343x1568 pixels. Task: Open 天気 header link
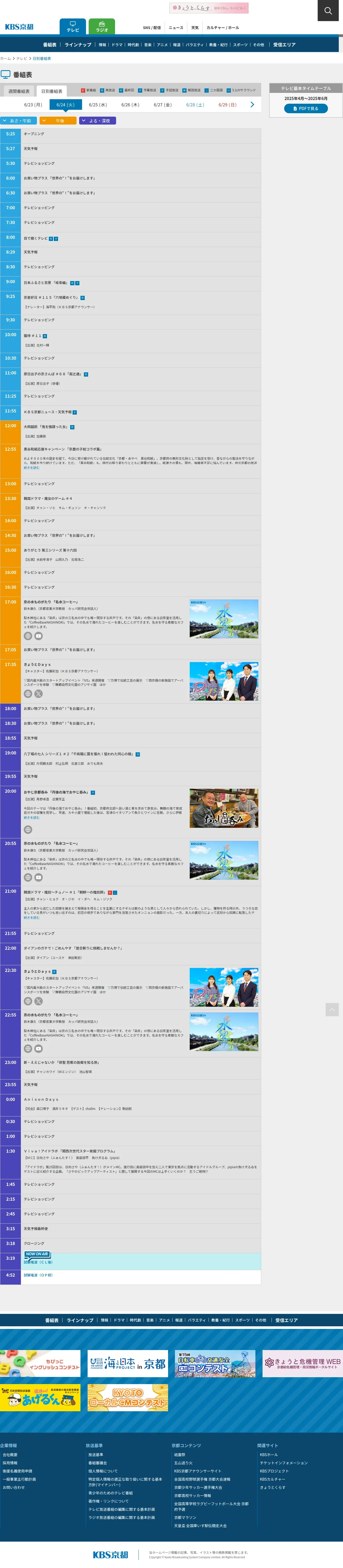click(x=195, y=28)
